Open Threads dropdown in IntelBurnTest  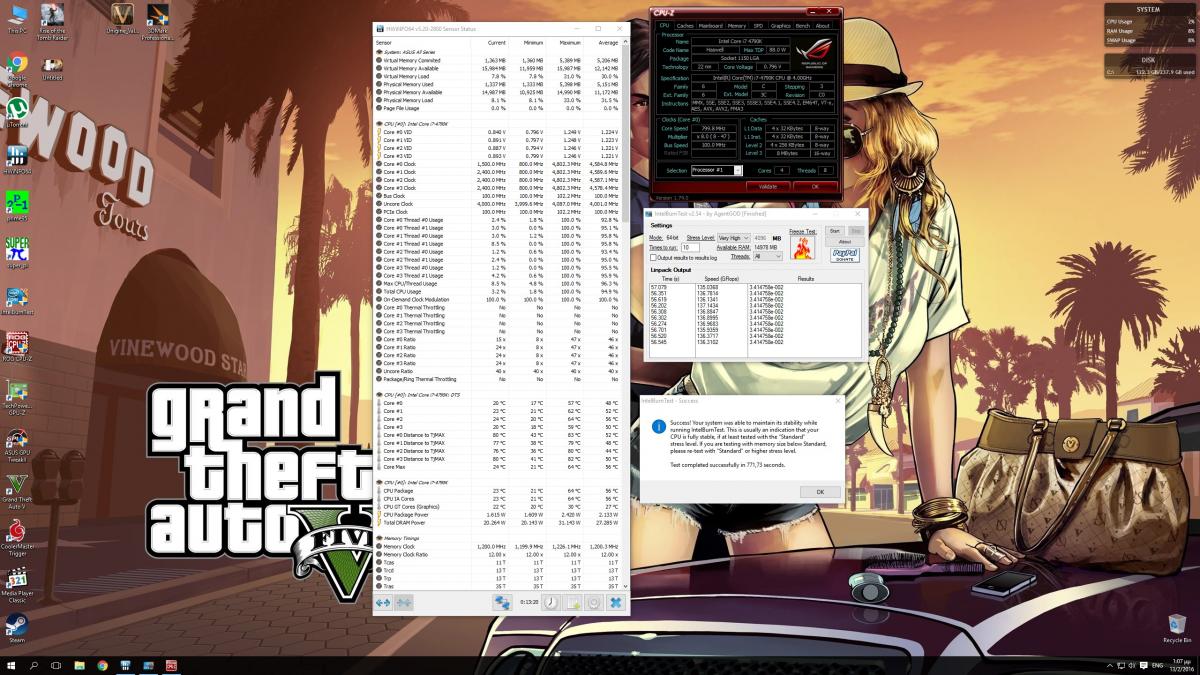coord(768,256)
